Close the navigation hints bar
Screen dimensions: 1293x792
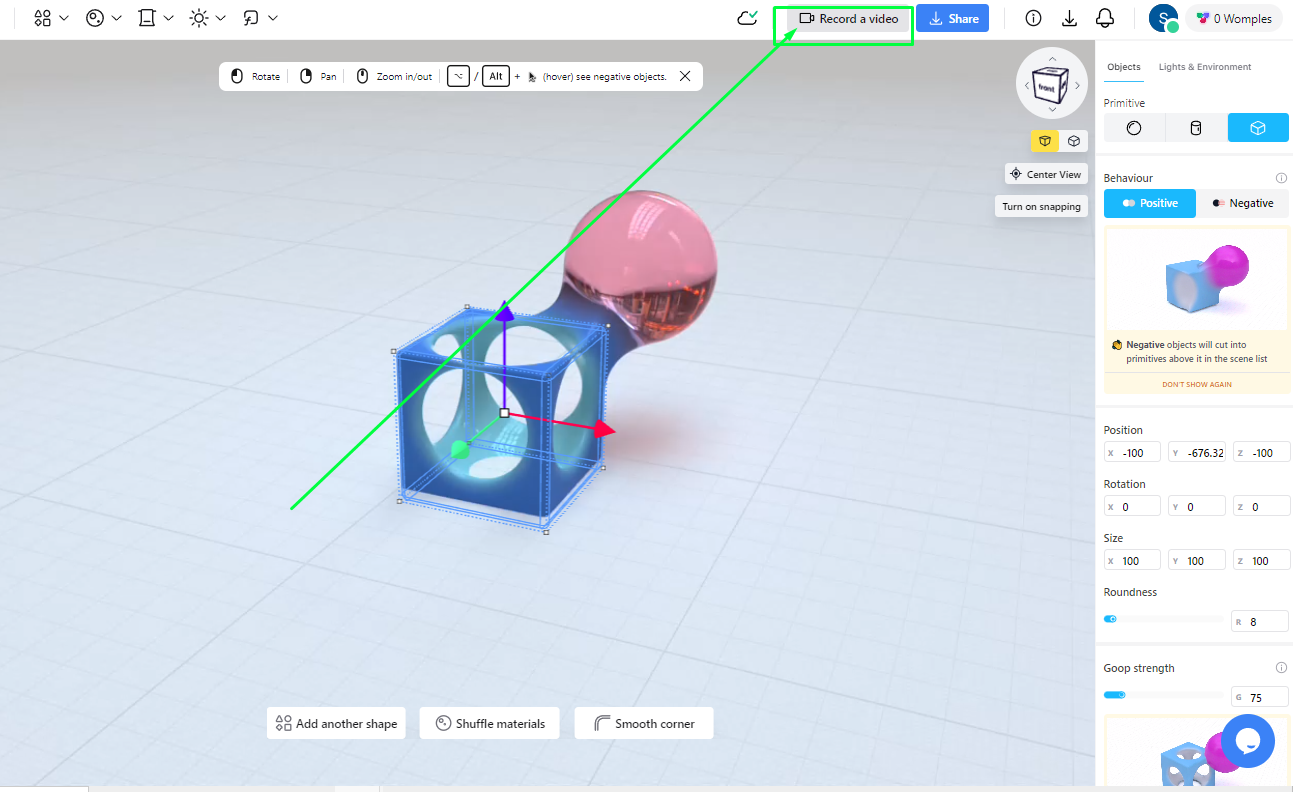pyautogui.click(x=685, y=76)
